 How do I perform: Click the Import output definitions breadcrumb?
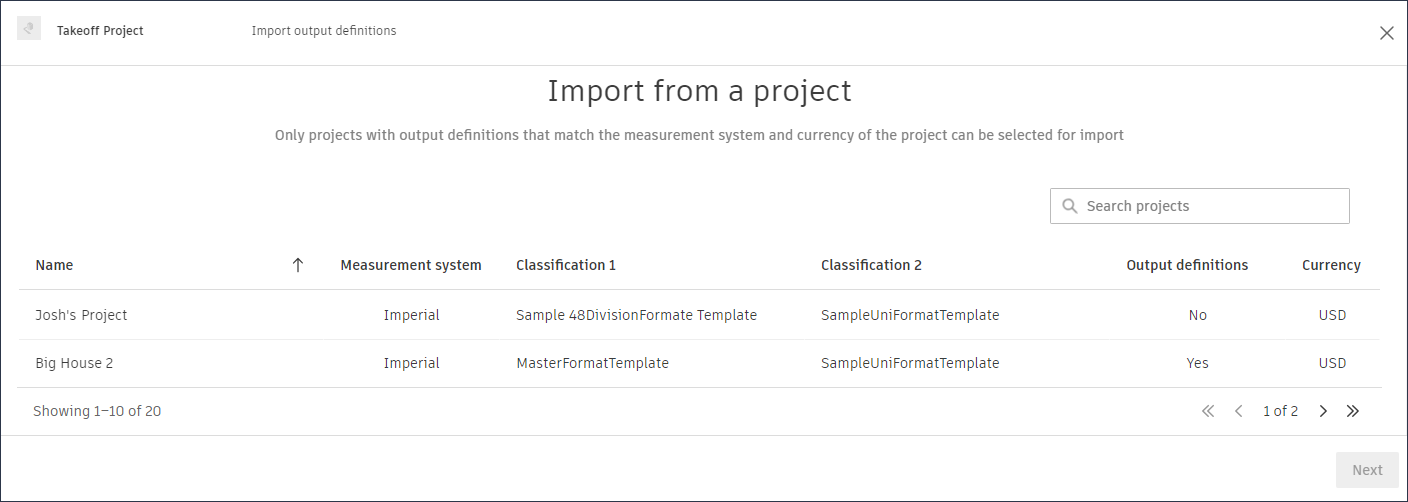pyautogui.click(x=324, y=31)
